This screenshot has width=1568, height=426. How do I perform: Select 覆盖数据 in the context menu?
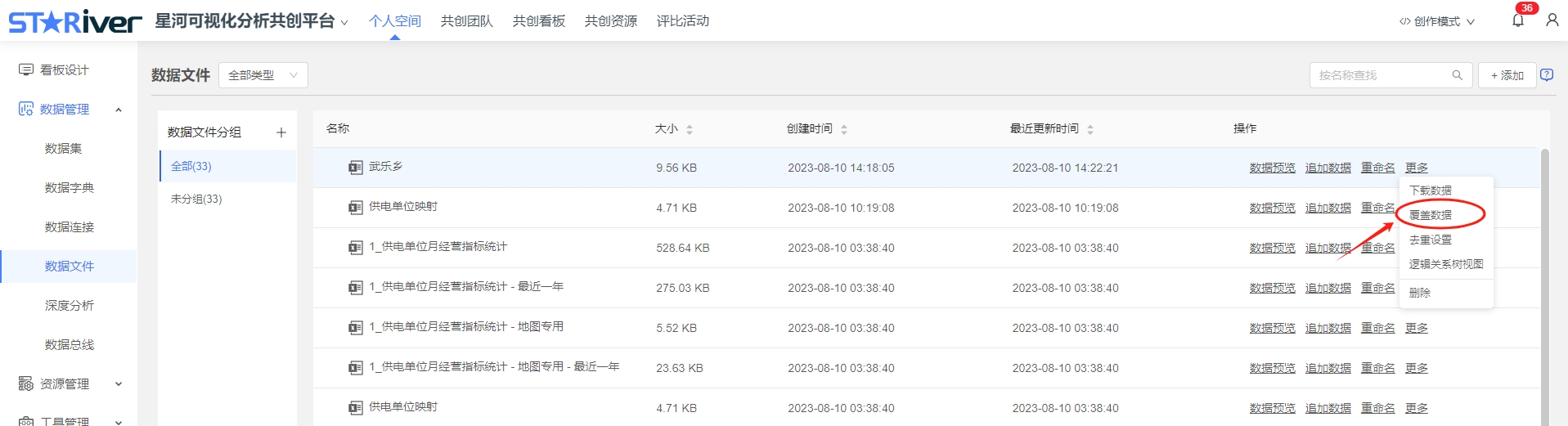click(x=1431, y=215)
